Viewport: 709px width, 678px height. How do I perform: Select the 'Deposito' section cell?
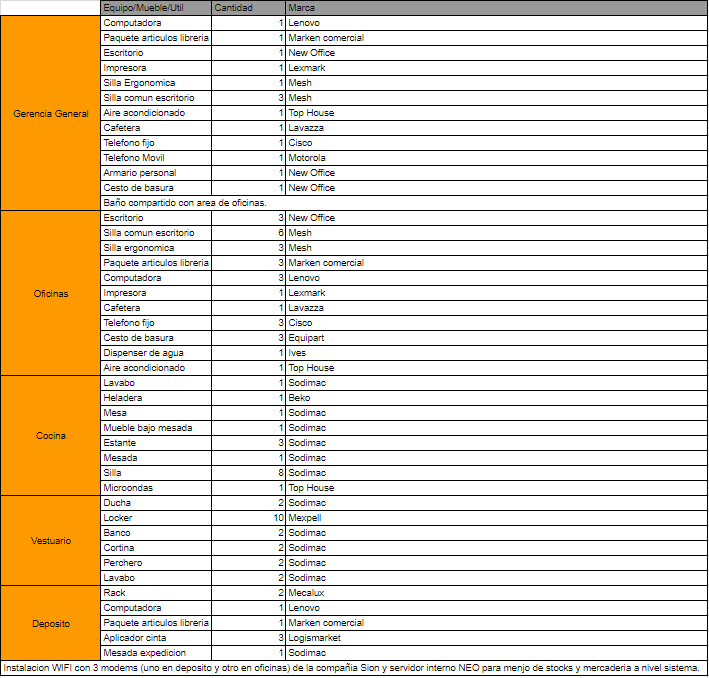pyautogui.click(x=50, y=623)
